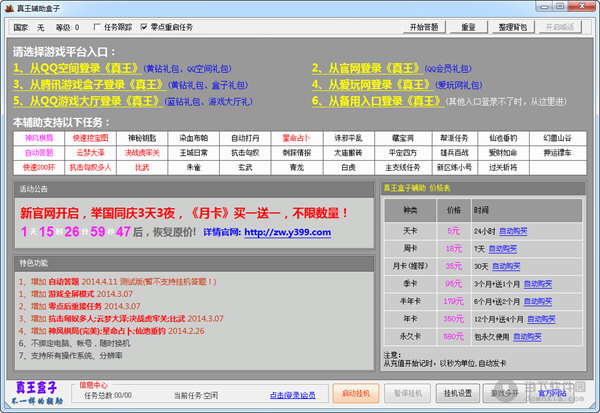Image resolution: width=600 pixels, height=413 pixels.
Task: Select the 自动打丹 task cell
Action: point(245,138)
